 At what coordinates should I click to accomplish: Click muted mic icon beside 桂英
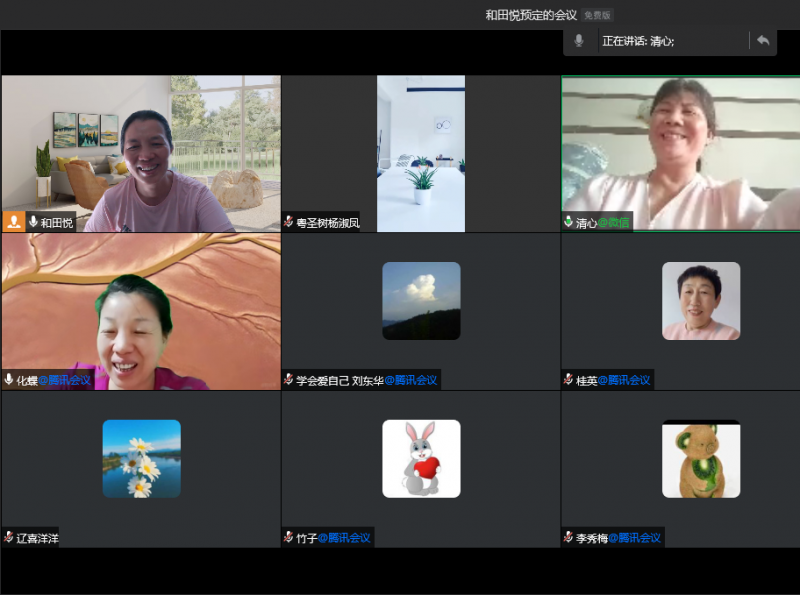point(569,380)
